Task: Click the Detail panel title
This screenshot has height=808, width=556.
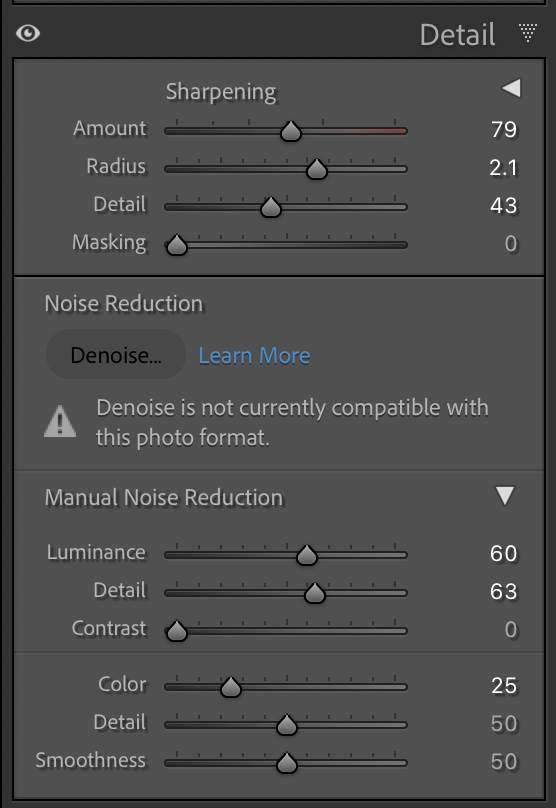Action: pyautogui.click(x=458, y=35)
